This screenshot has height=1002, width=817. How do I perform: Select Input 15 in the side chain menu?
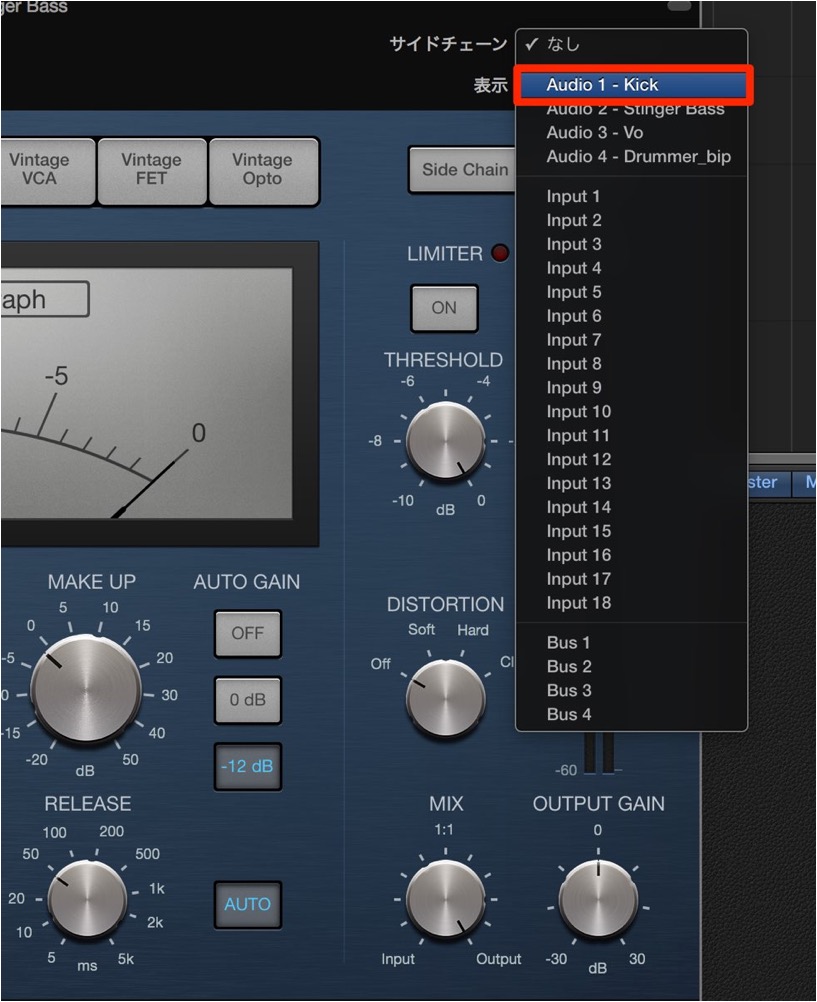[x=632, y=532]
